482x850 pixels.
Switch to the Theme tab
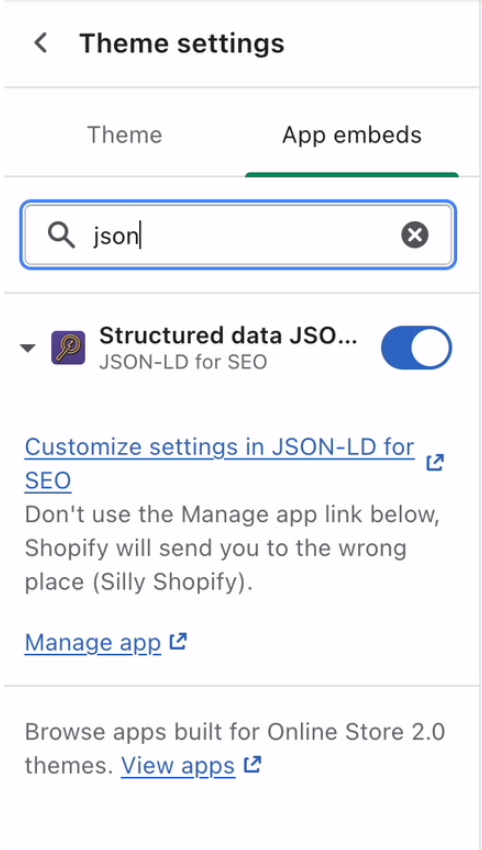pos(125,134)
